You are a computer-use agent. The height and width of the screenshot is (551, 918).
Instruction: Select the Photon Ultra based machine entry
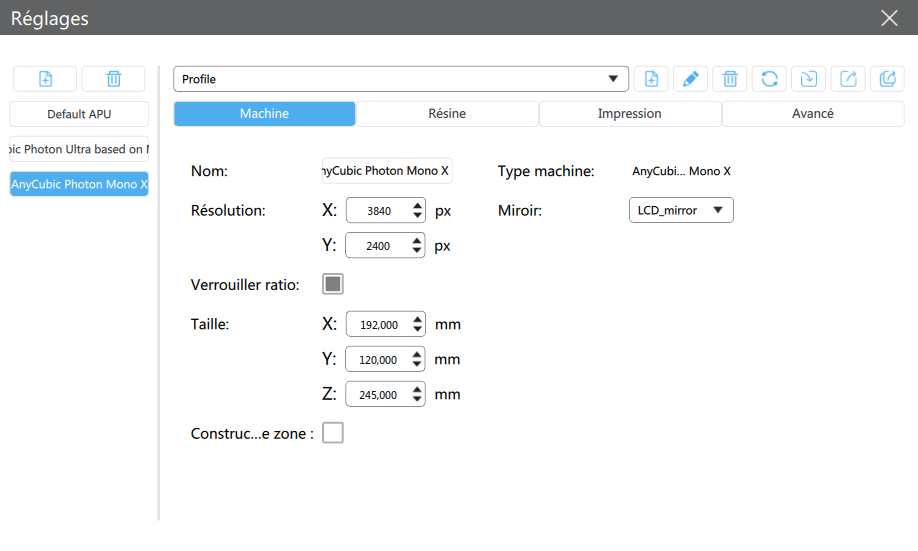click(79, 149)
